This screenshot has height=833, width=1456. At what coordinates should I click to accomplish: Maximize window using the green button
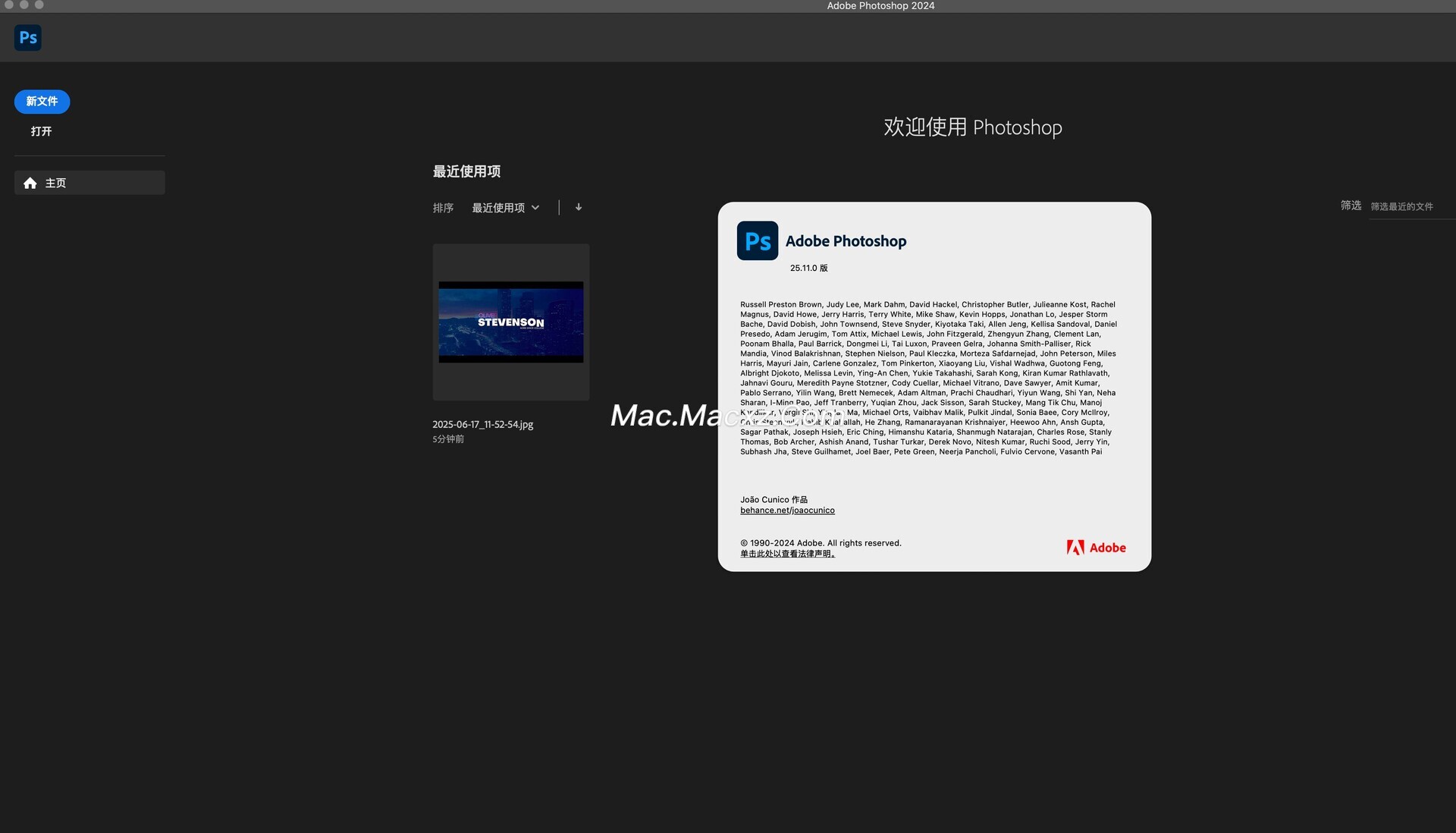[x=39, y=5]
